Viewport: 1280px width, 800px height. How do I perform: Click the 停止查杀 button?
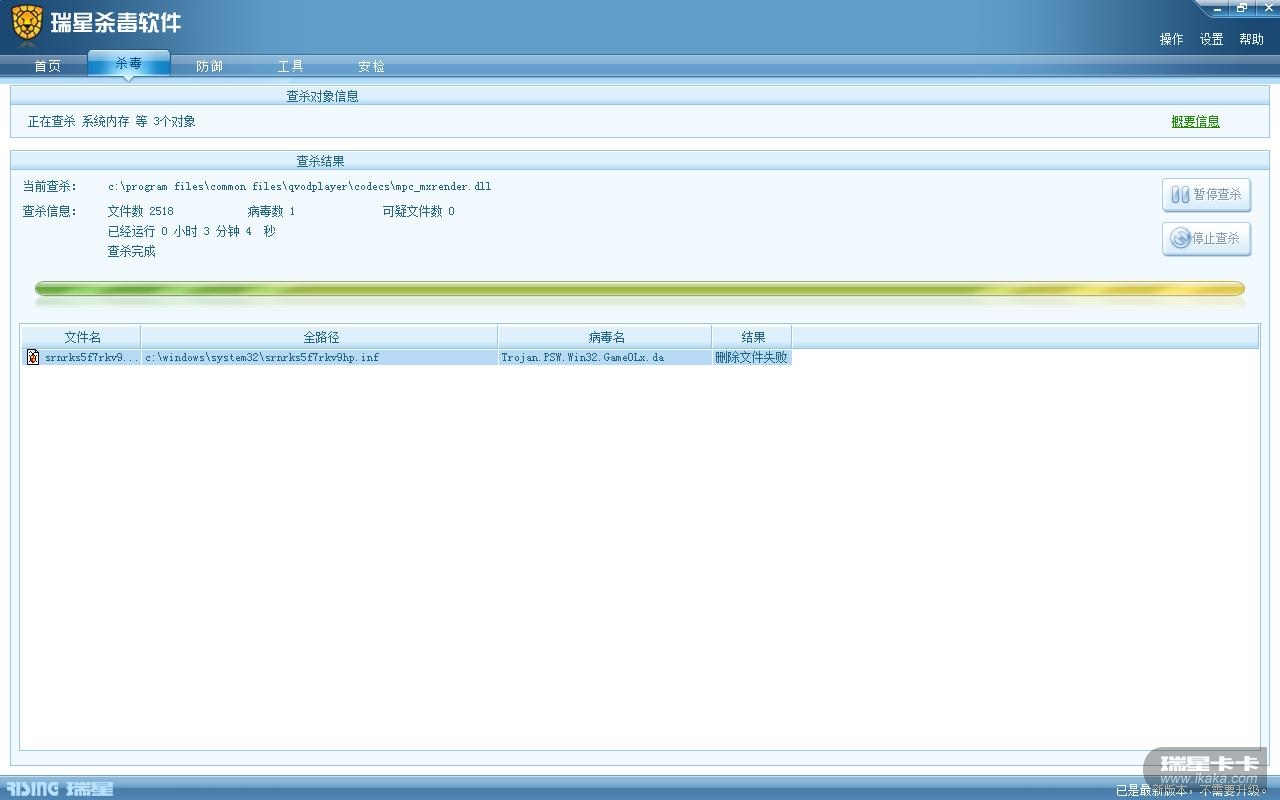[1206, 239]
